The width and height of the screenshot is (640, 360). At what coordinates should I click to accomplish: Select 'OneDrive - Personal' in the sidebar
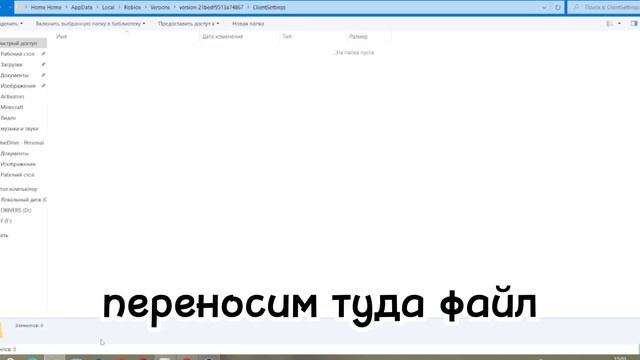point(22,143)
